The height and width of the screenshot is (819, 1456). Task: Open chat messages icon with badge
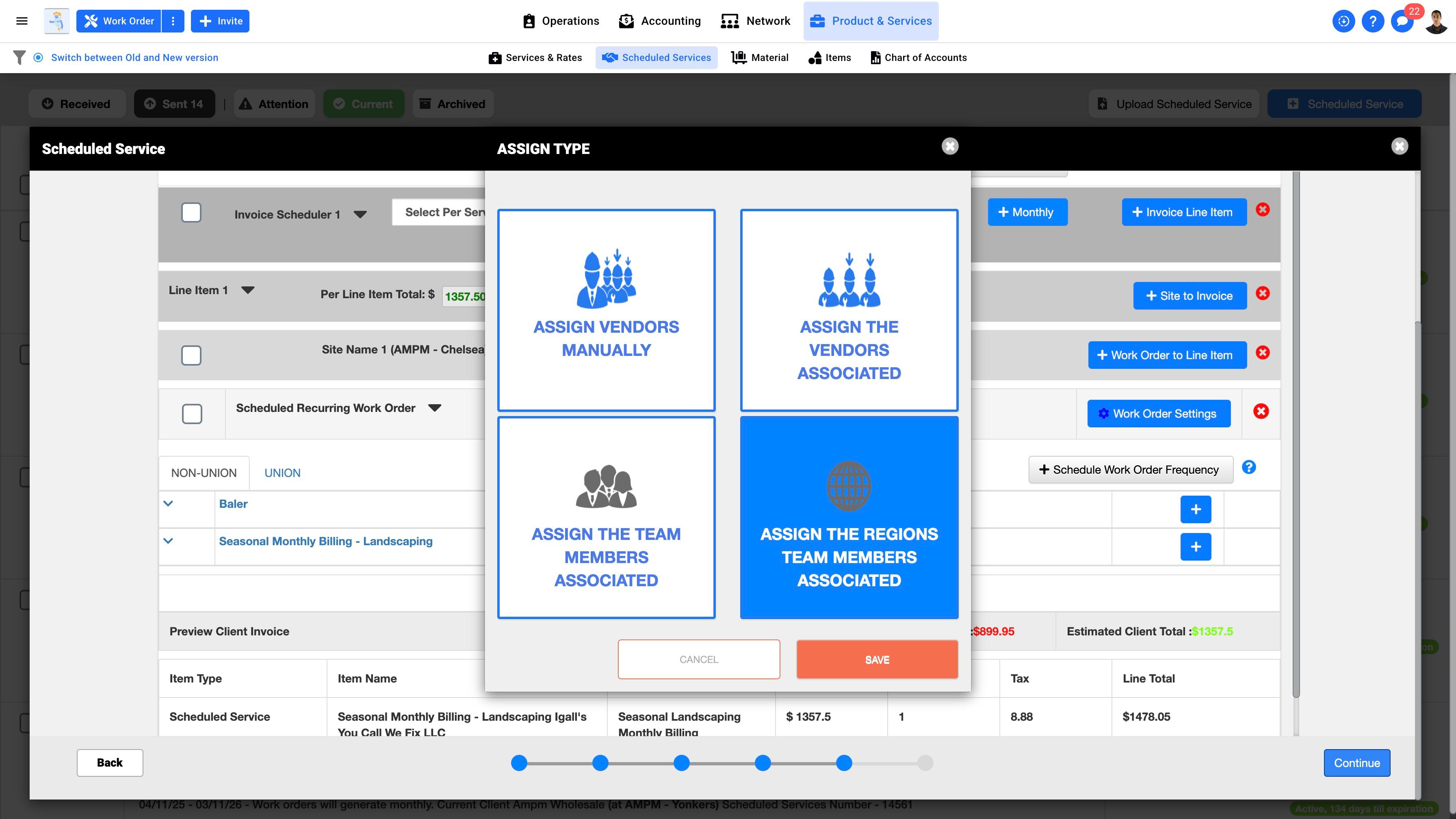1402,21
